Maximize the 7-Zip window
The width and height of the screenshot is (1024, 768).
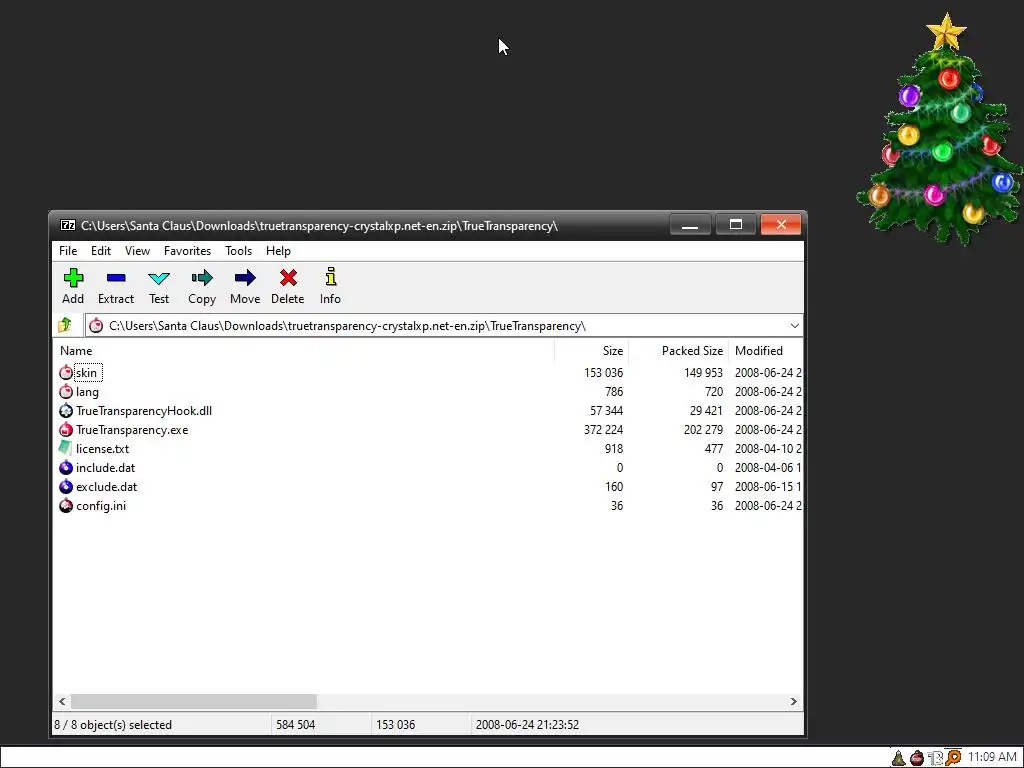coord(736,225)
